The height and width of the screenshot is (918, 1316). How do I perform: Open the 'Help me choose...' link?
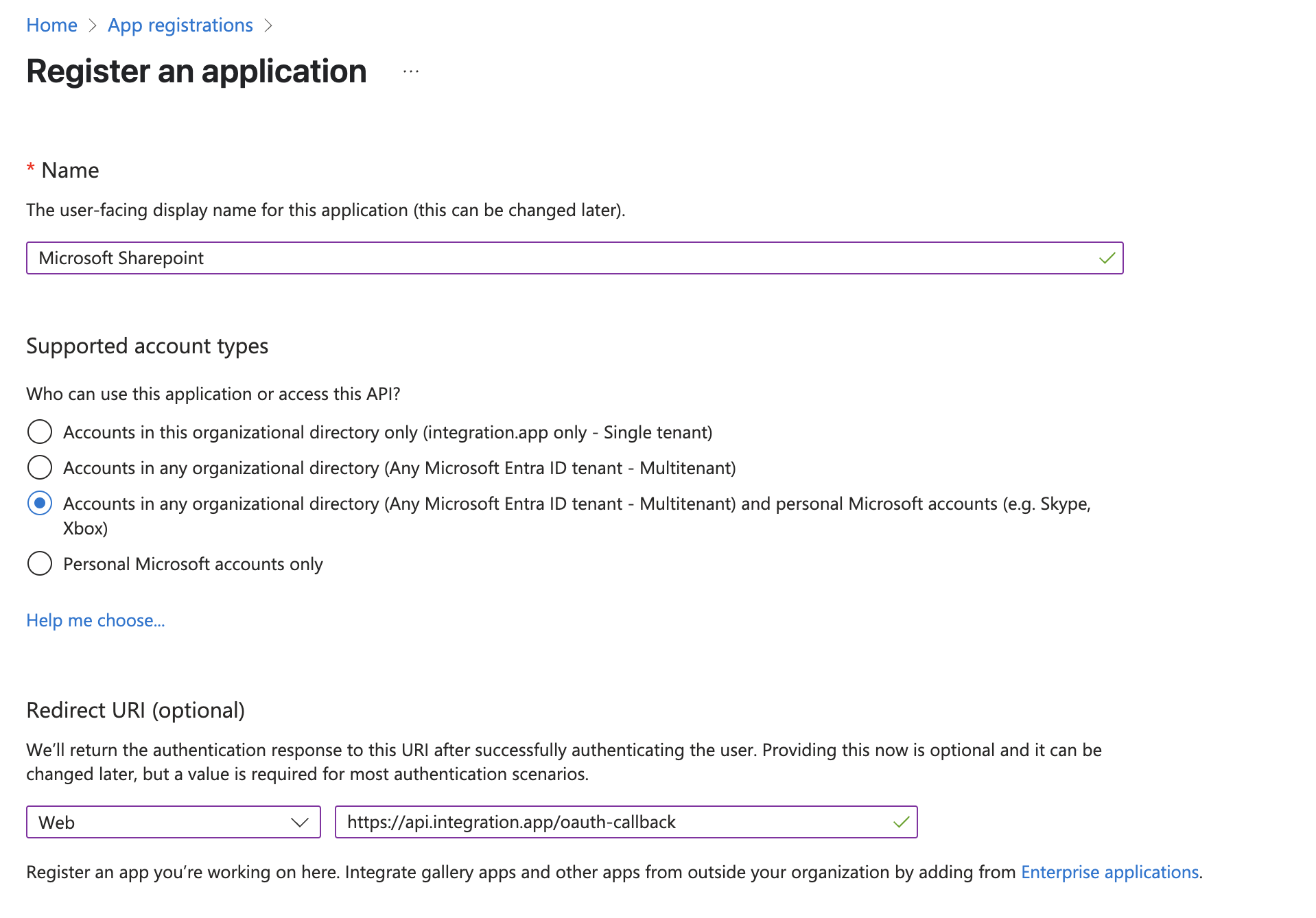(x=95, y=620)
